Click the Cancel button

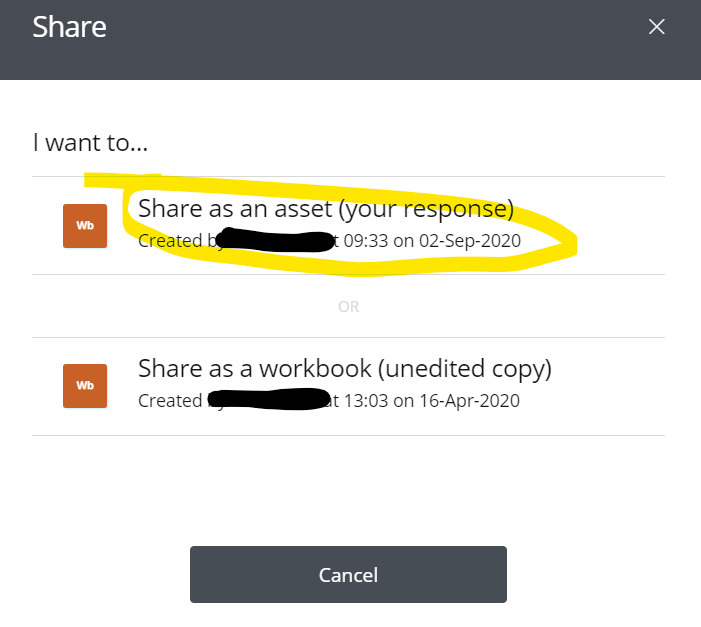tap(348, 574)
